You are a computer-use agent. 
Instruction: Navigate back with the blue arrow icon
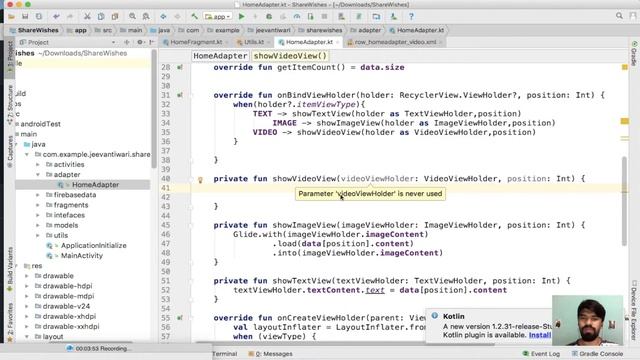click(x=163, y=17)
